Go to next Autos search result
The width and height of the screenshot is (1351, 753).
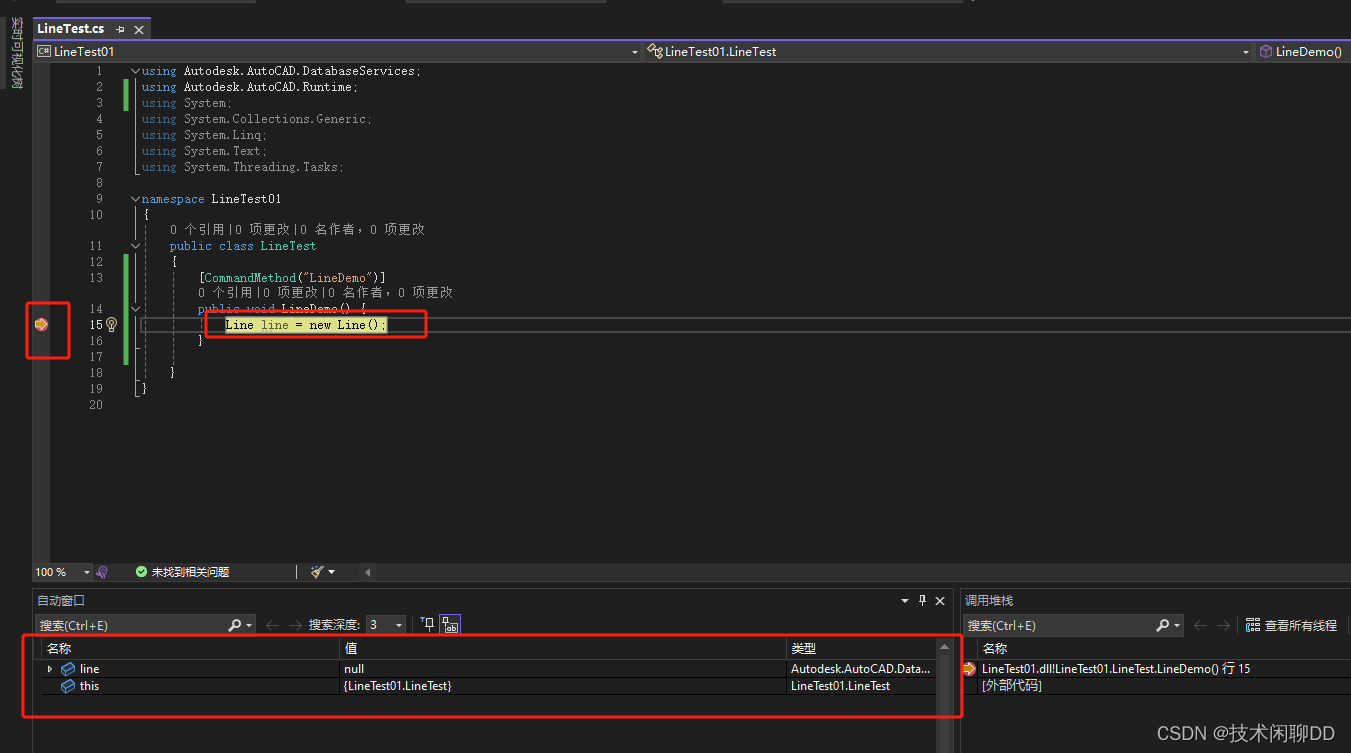(x=295, y=625)
